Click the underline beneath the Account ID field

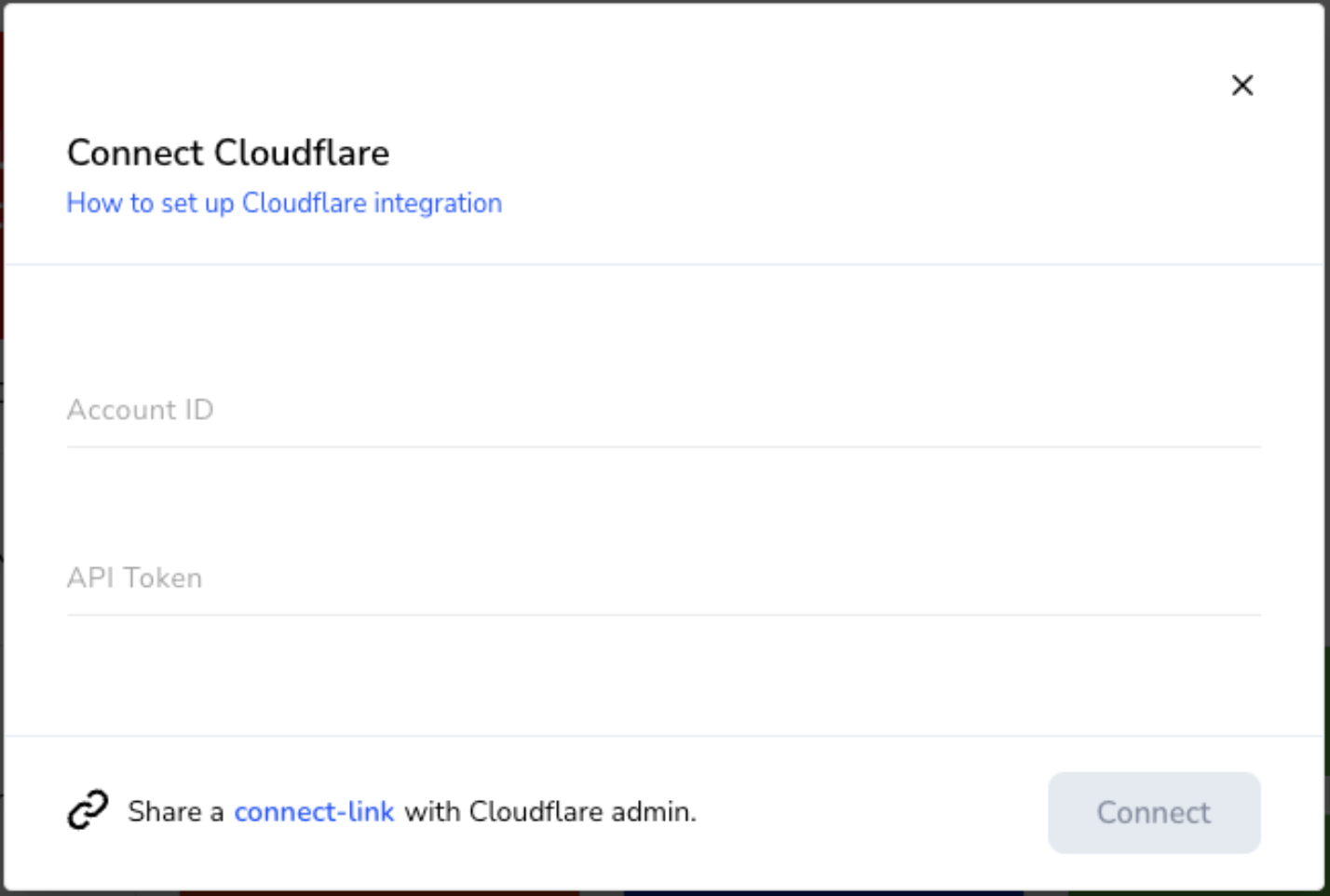click(x=663, y=446)
